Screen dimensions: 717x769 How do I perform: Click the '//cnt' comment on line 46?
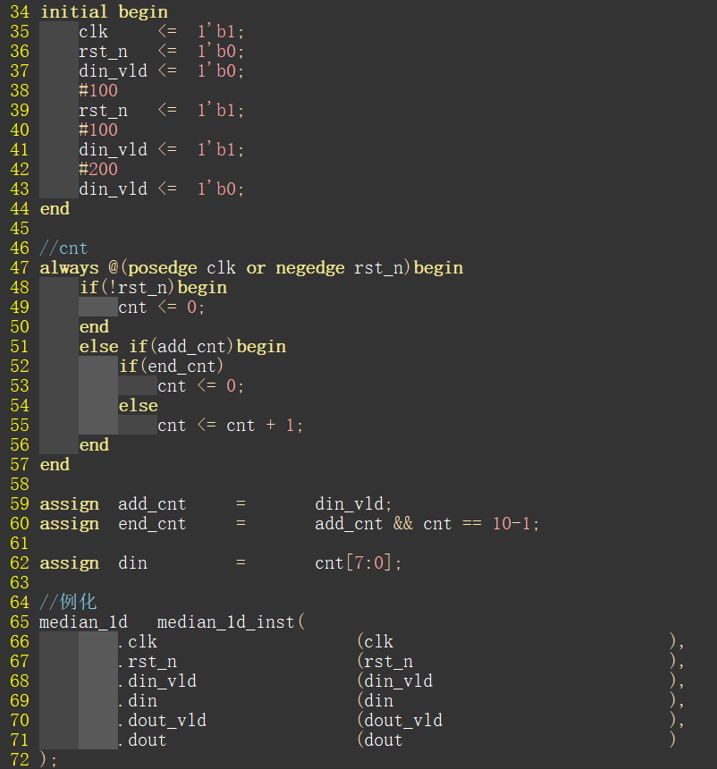pos(63,248)
